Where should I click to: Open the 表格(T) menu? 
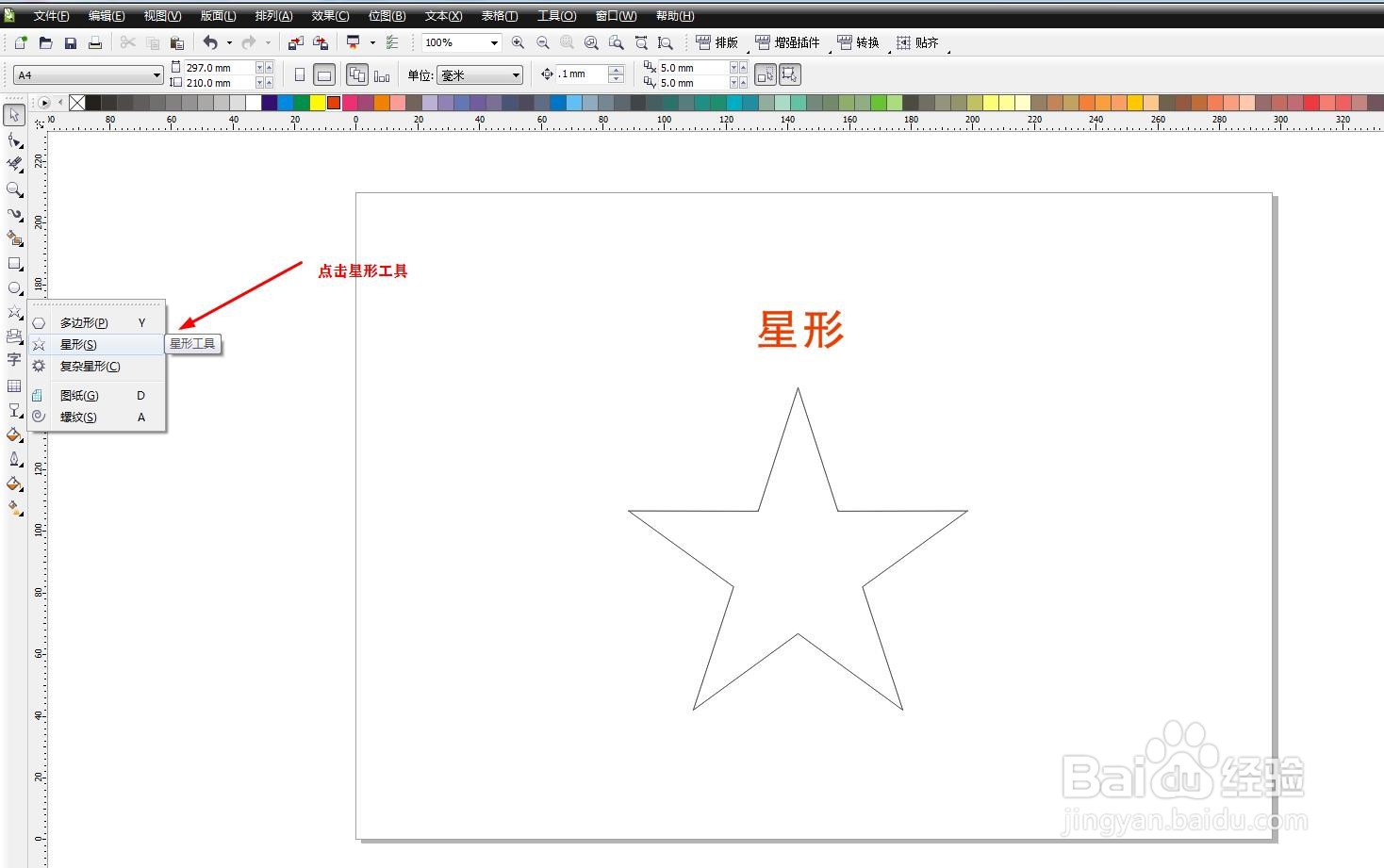tap(500, 16)
